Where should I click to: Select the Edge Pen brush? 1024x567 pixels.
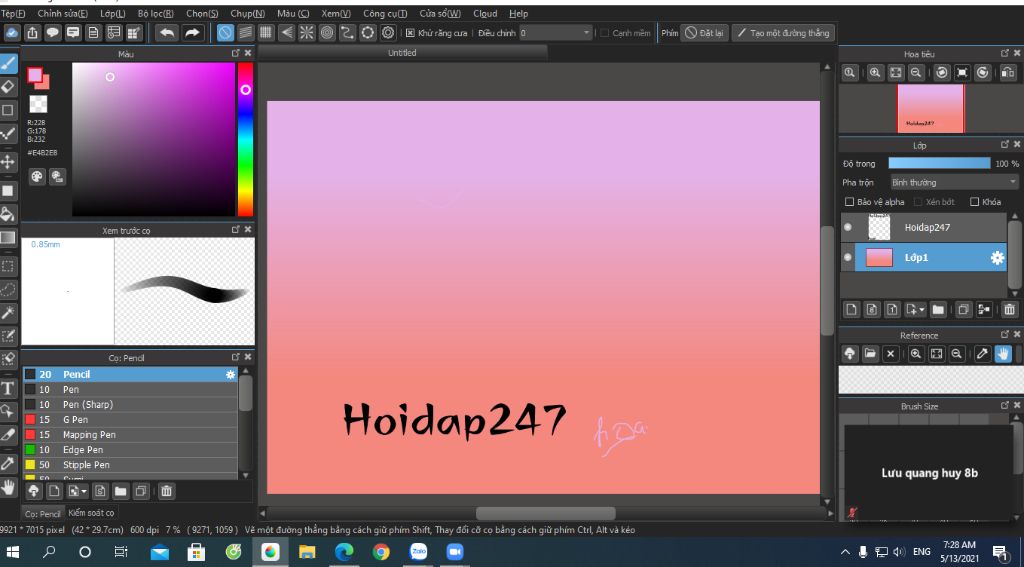tap(131, 450)
